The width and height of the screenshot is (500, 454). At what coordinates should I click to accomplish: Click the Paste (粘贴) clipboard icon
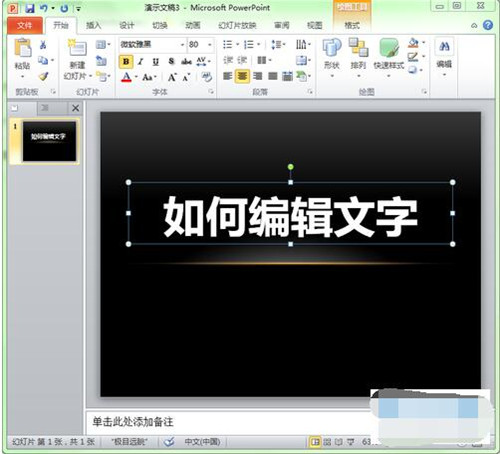(x=22, y=47)
